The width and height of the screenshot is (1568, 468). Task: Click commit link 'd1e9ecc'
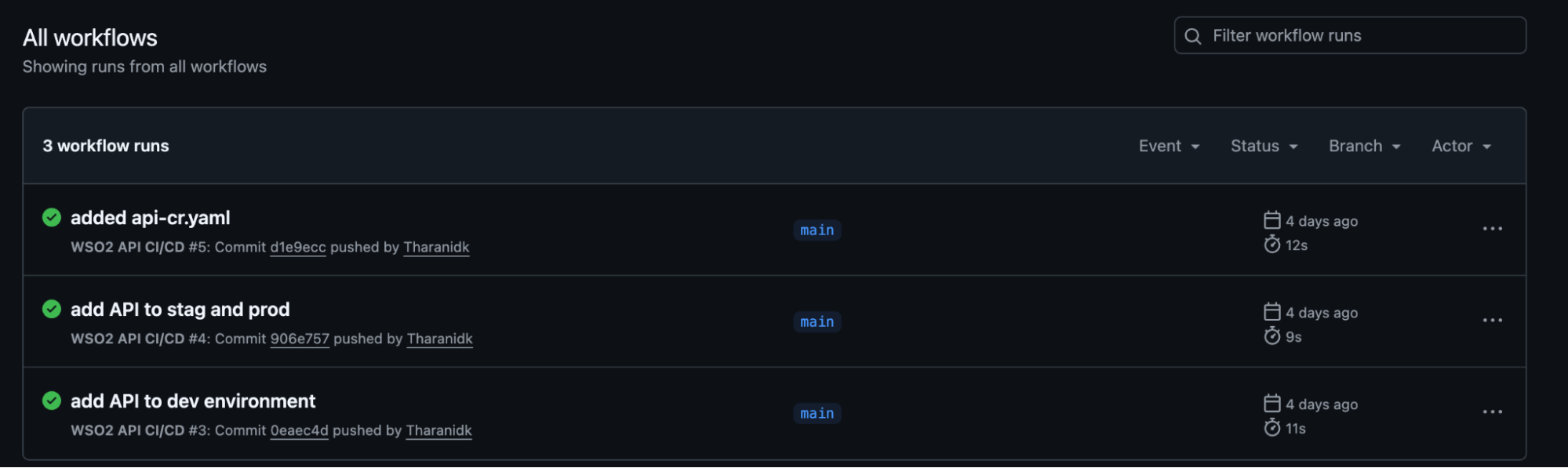(x=297, y=247)
